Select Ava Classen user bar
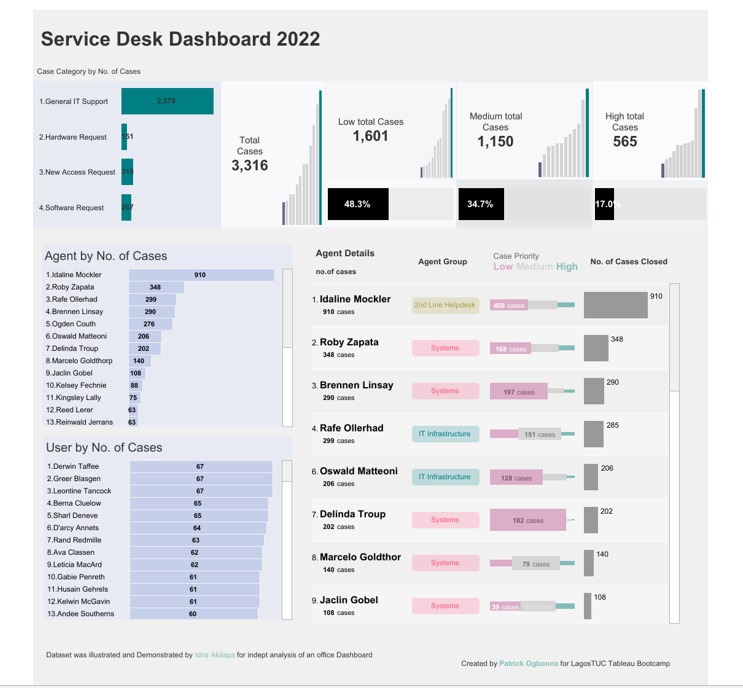 point(196,553)
